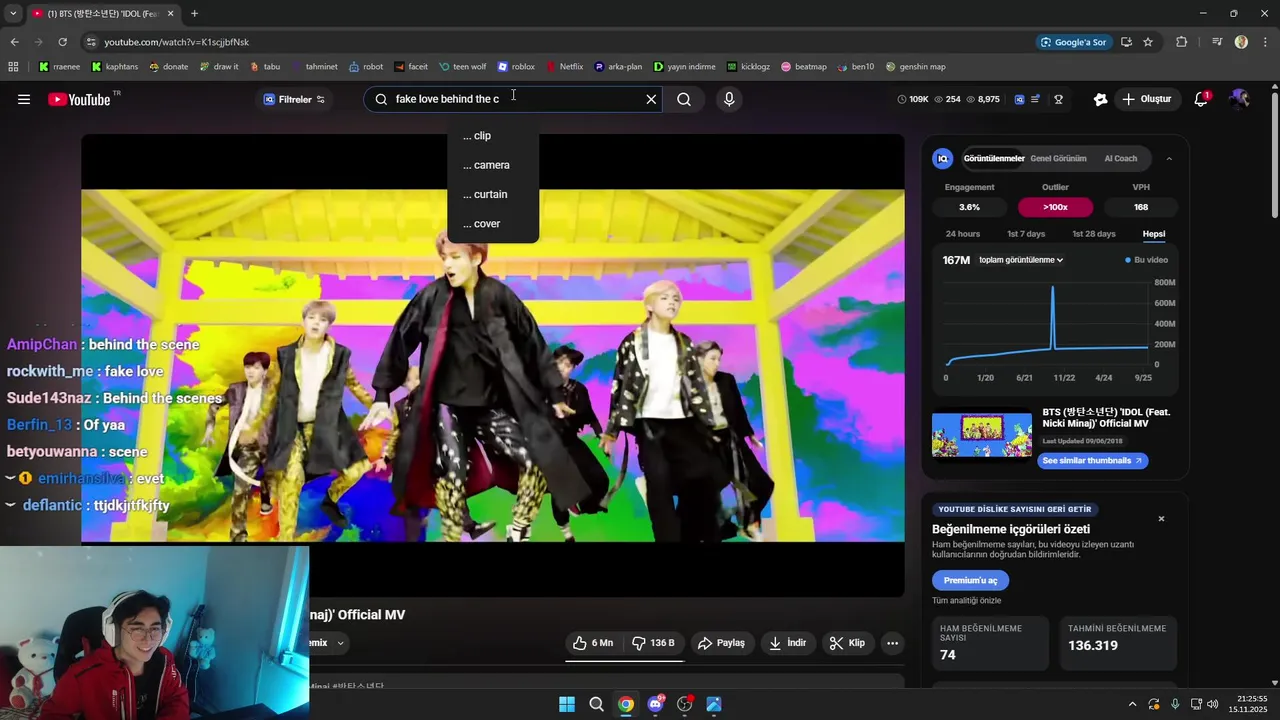The height and width of the screenshot is (720, 1280).
Task: Dislike the video (136 B)
Action: click(654, 643)
